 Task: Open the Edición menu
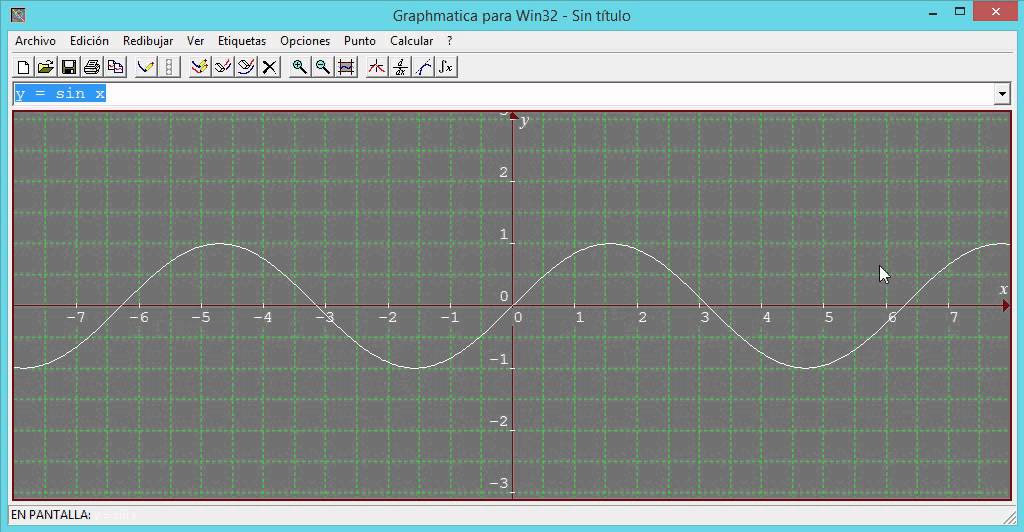[x=89, y=40]
